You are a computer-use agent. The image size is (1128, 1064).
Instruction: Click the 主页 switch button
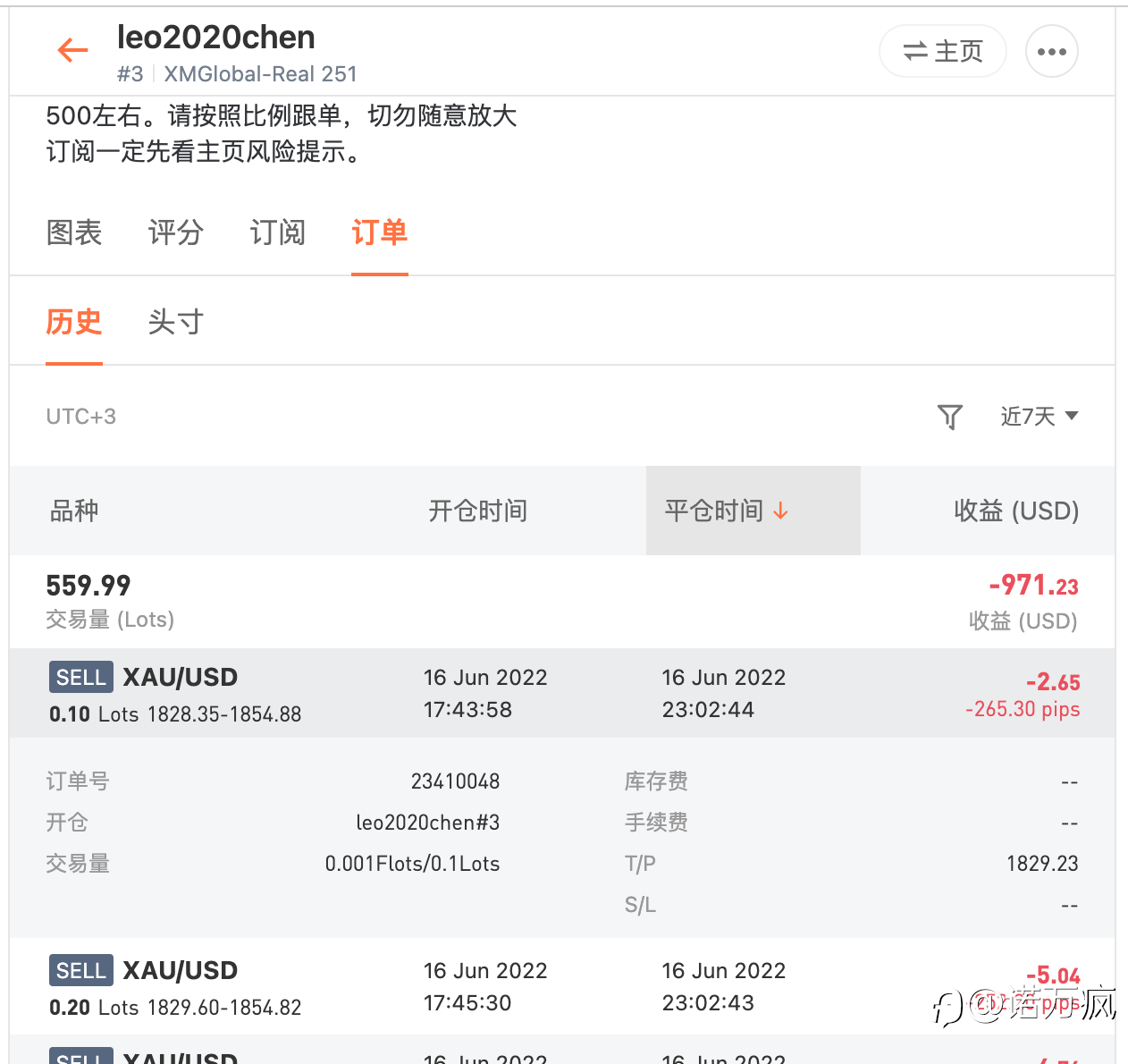click(943, 51)
